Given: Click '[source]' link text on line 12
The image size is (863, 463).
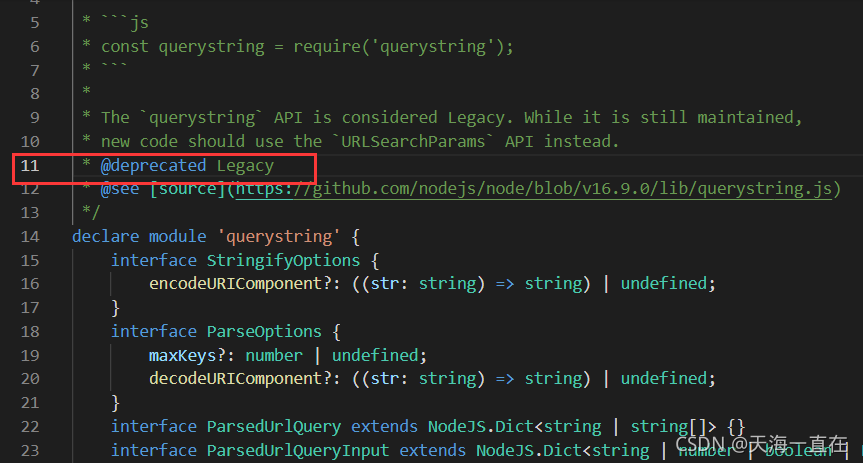Looking at the screenshot, I should point(187,189).
